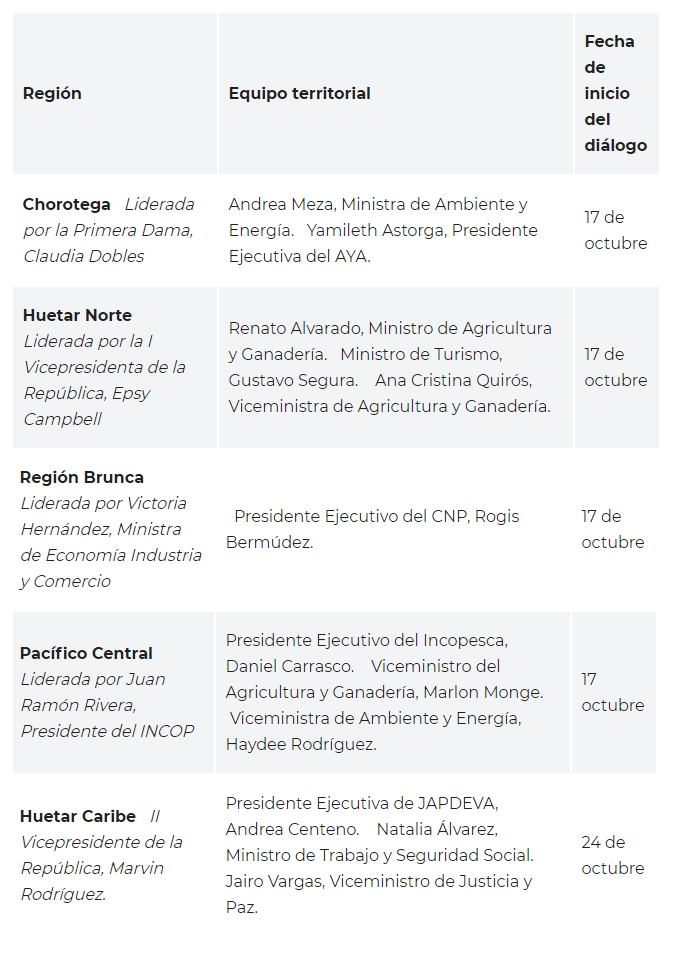
Task: Click the JAPDEVA team cell text
Action: click(x=380, y=855)
